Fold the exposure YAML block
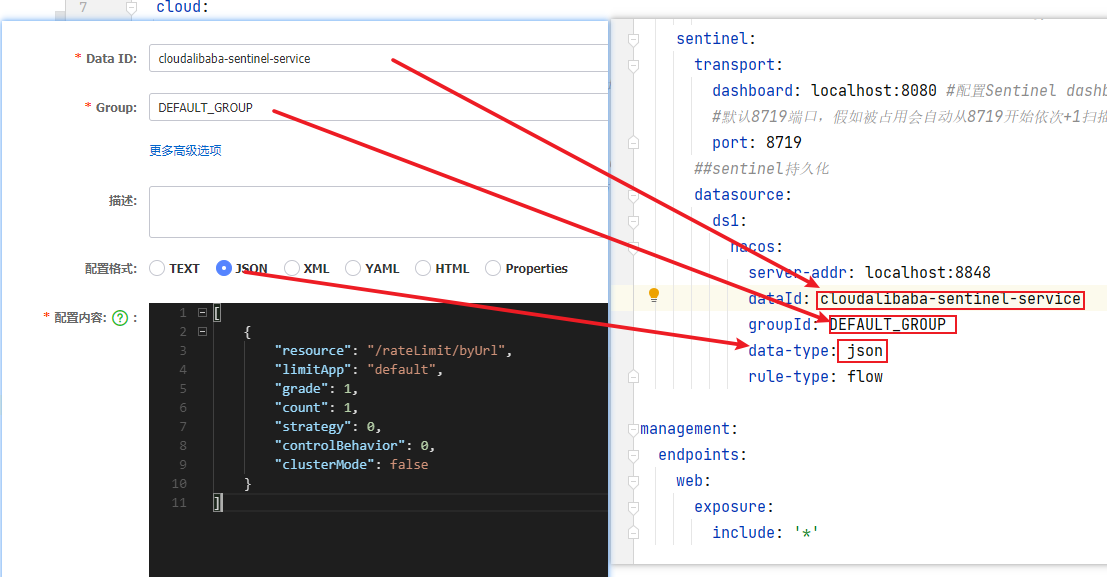The image size is (1107, 577). [x=633, y=508]
